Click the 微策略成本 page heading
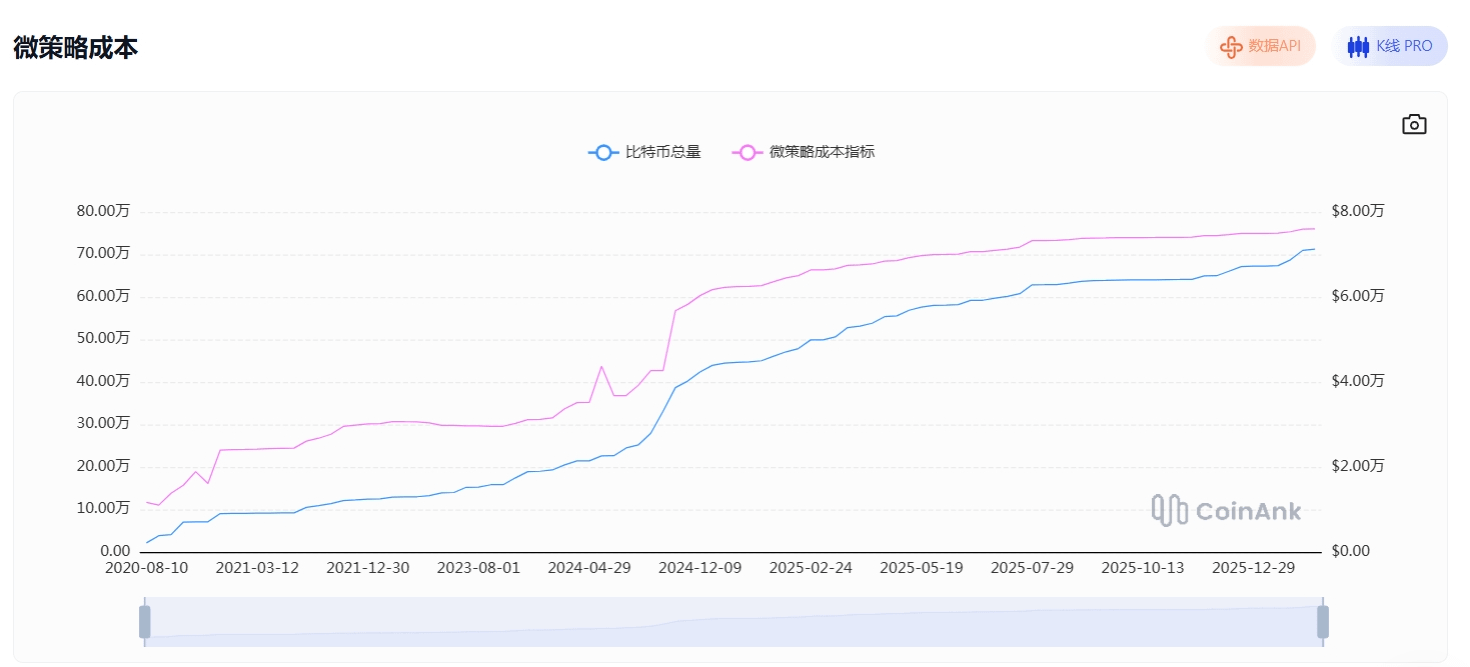Image resolution: width=1470 pixels, height=667 pixels. coord(75,47)
